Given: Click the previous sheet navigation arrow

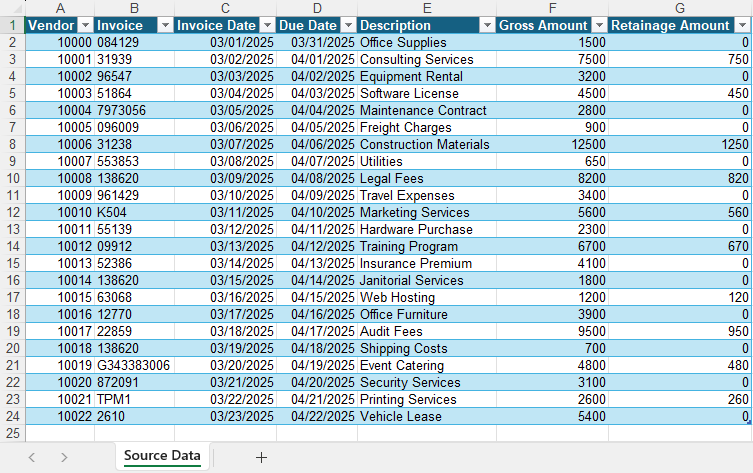Looking at the screenshot, I should click(x=32, y=458).
